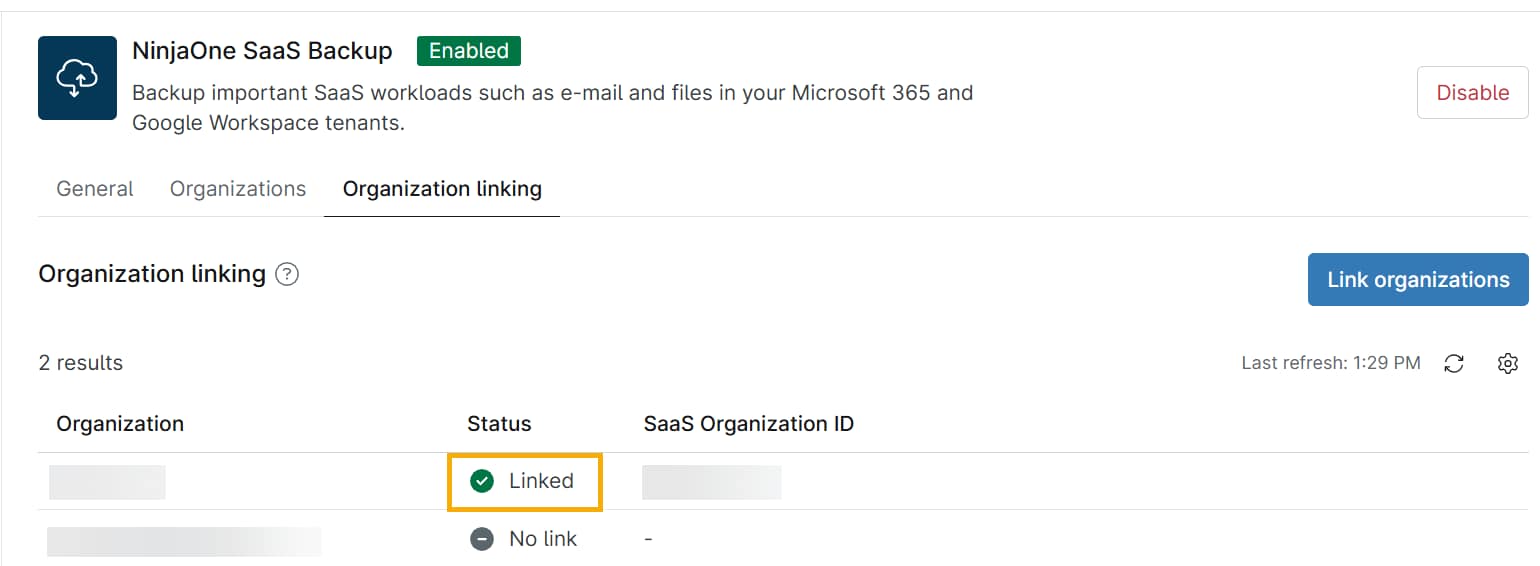Refresh the organization linking results
This screenshot has height=566, width=1540.
point(1454,364)
